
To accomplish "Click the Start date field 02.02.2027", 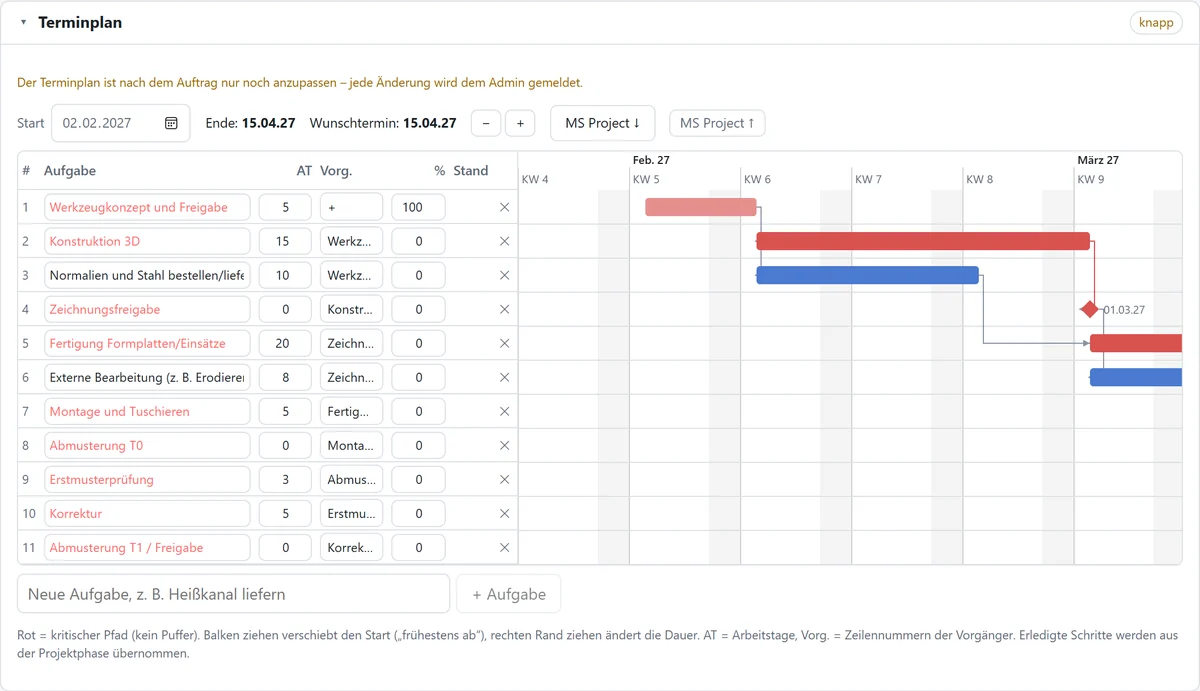I will tap(120, 123).
